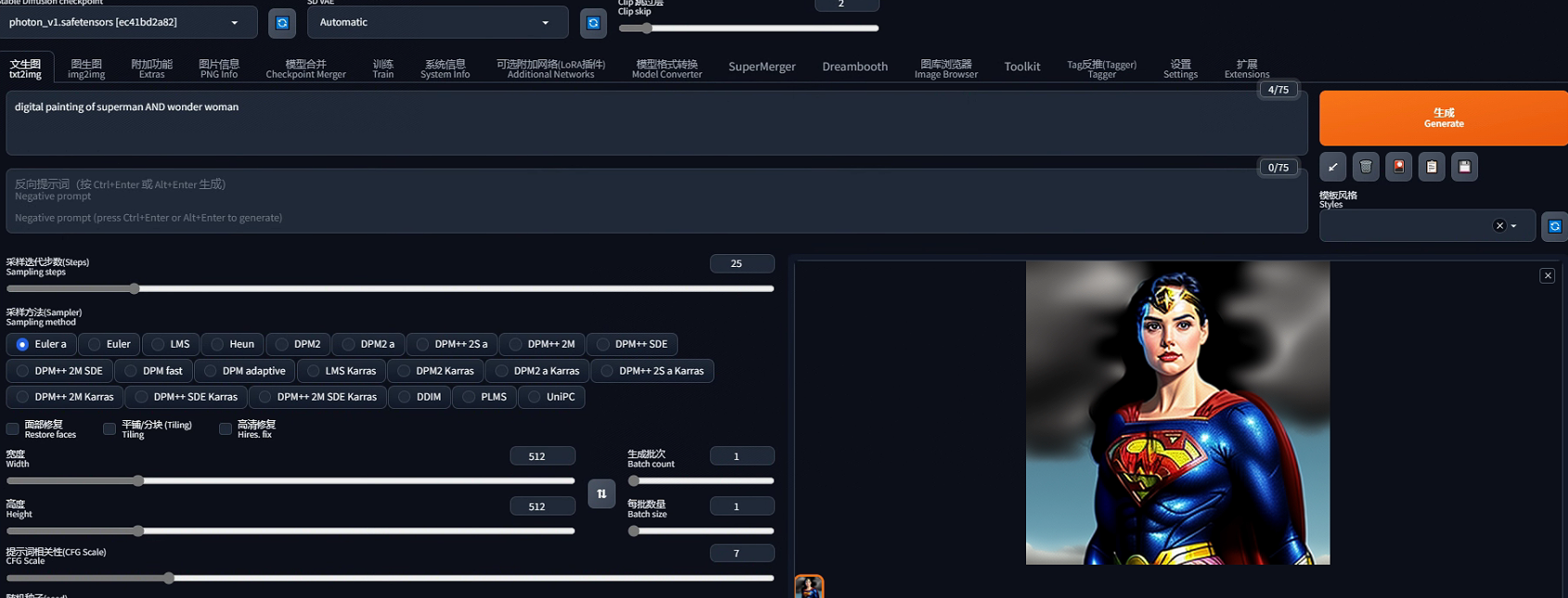Viewport: 1568px width, 598px height.
Task: Clear the selected Styles with the X
Action: (x=1499, y=226)
